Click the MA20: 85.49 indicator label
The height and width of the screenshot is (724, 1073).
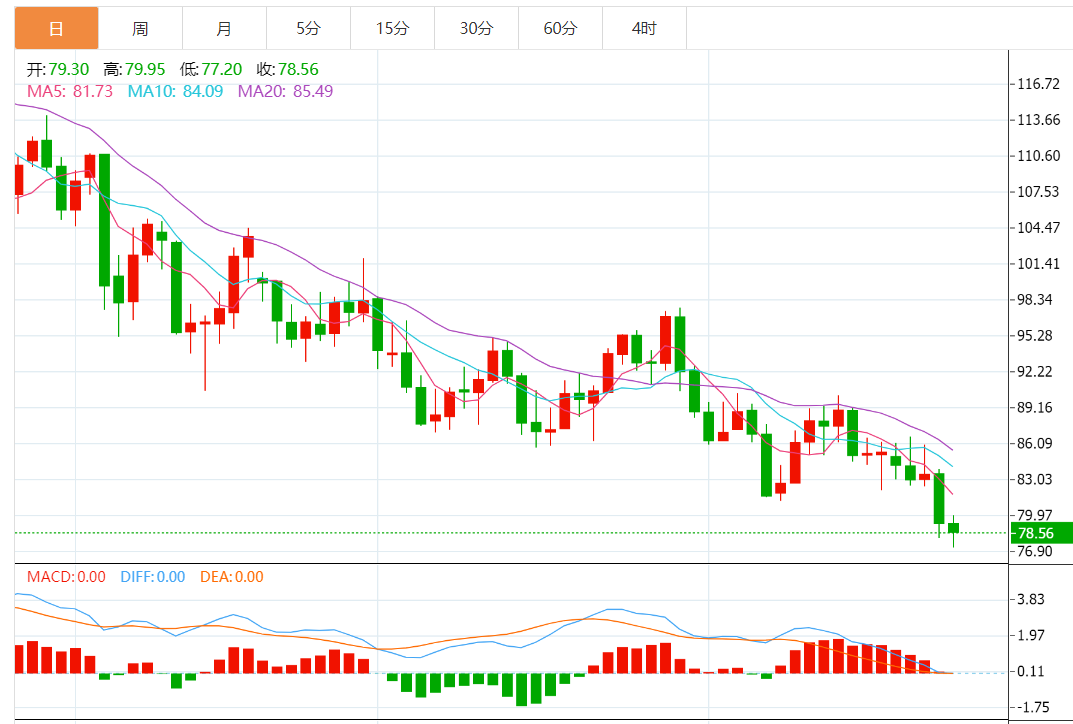[285, 91]
